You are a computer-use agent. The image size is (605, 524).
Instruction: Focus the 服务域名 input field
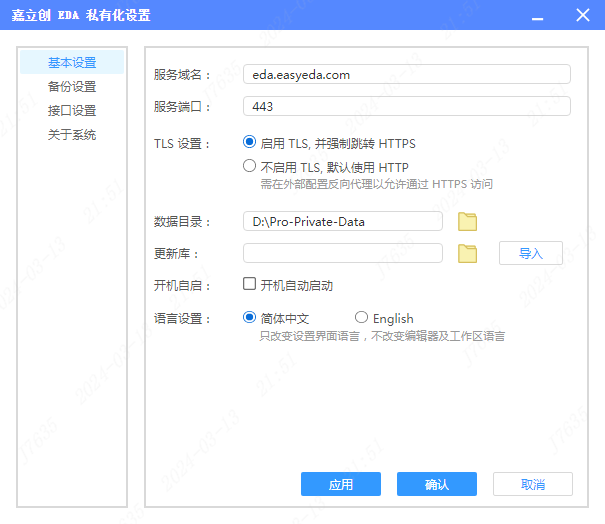406,74
